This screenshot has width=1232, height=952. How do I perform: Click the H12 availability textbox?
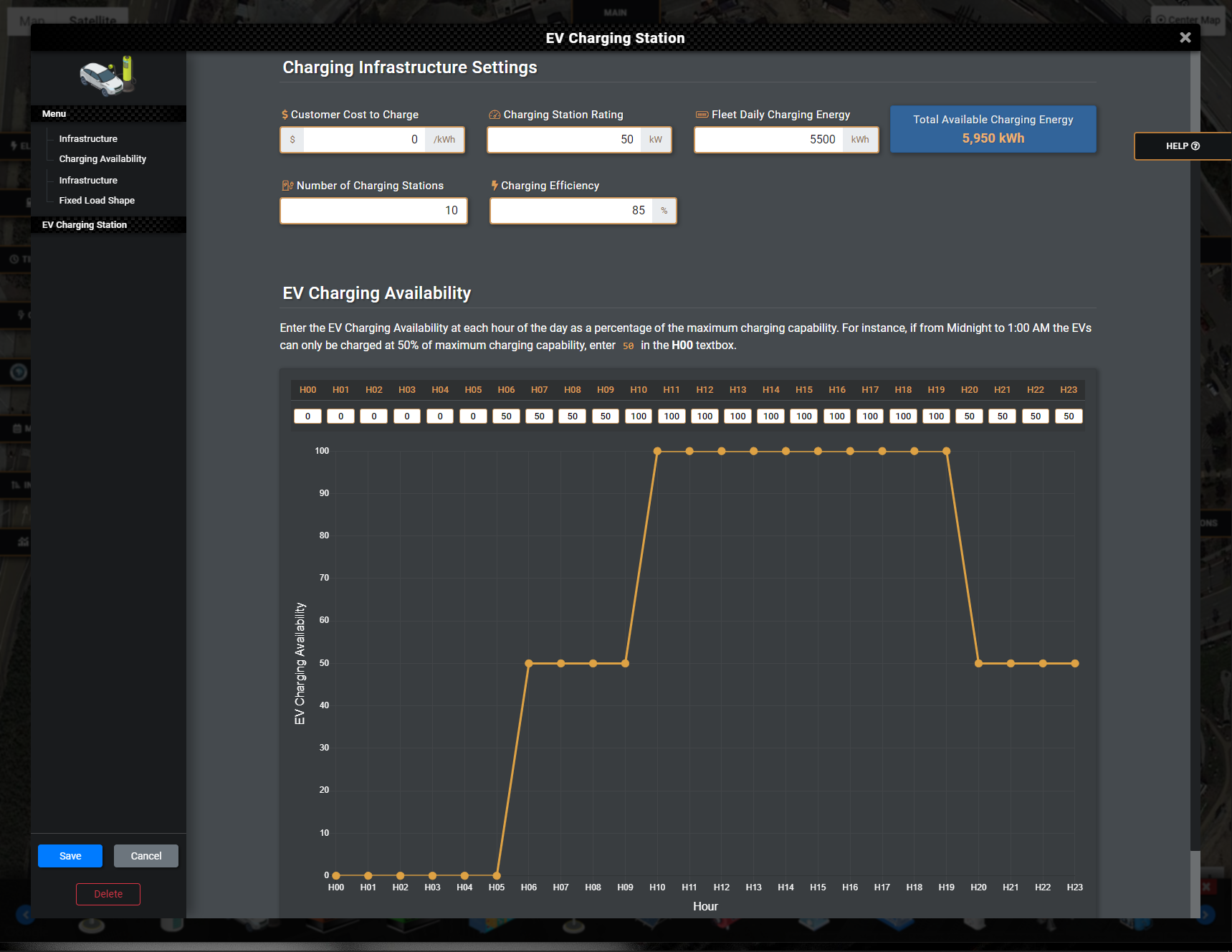click(705, 416)
